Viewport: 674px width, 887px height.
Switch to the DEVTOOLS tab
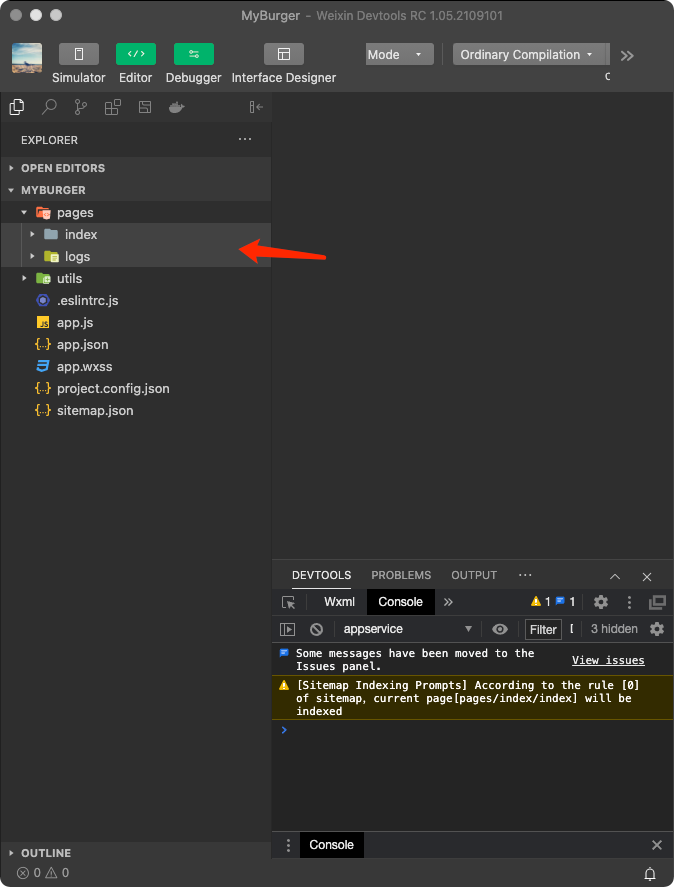tap(321, 575)
